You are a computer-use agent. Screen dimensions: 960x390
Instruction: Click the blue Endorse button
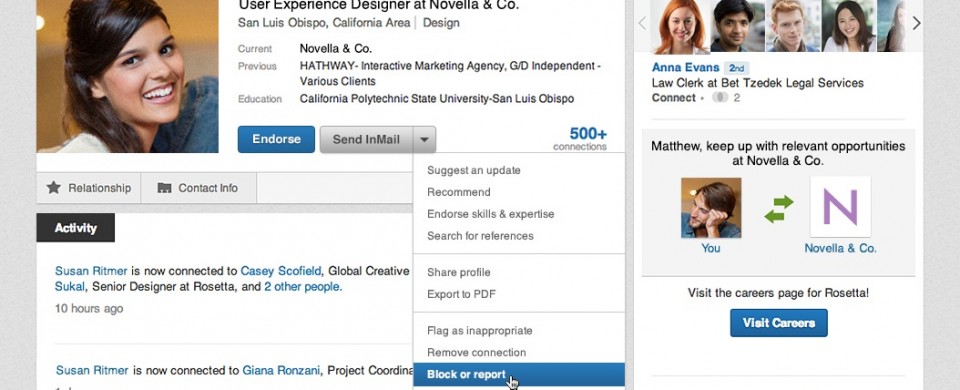276,140
